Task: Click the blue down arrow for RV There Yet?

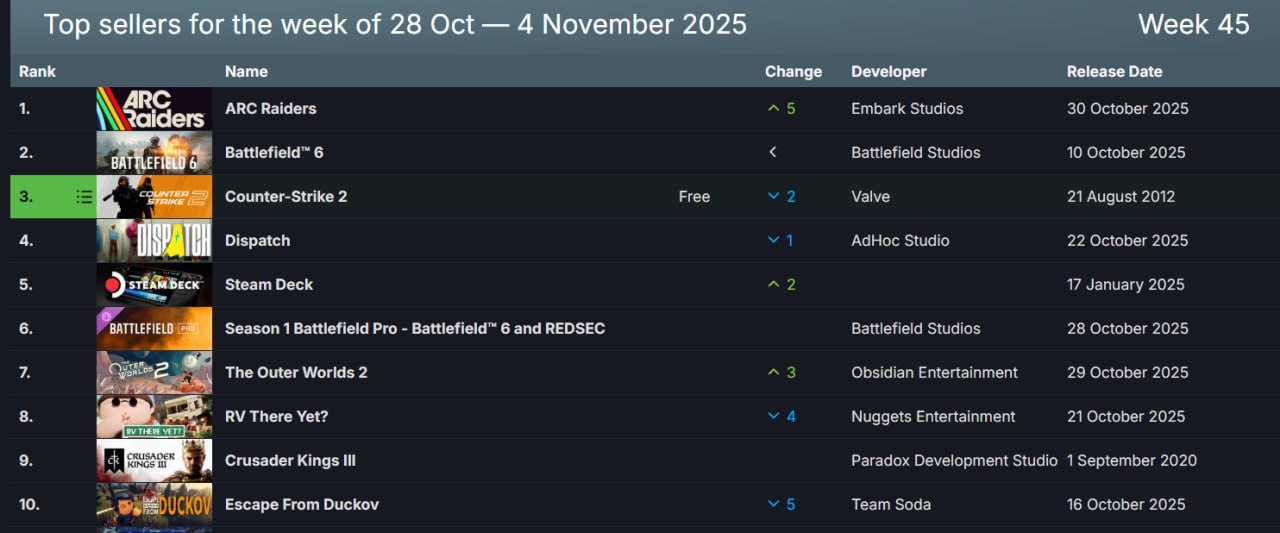Action: [773, 417]
